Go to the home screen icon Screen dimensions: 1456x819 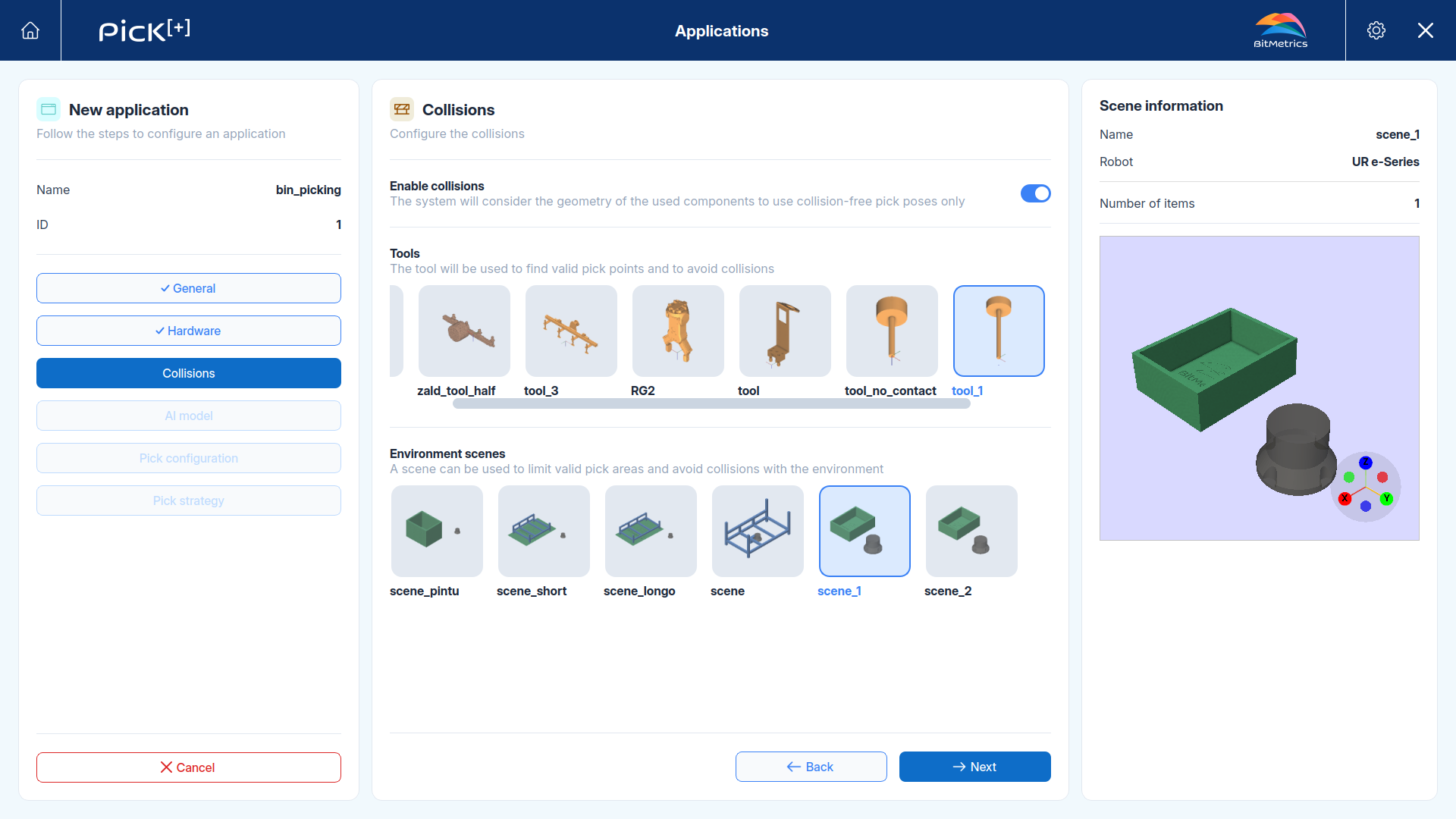pos(30,30)
